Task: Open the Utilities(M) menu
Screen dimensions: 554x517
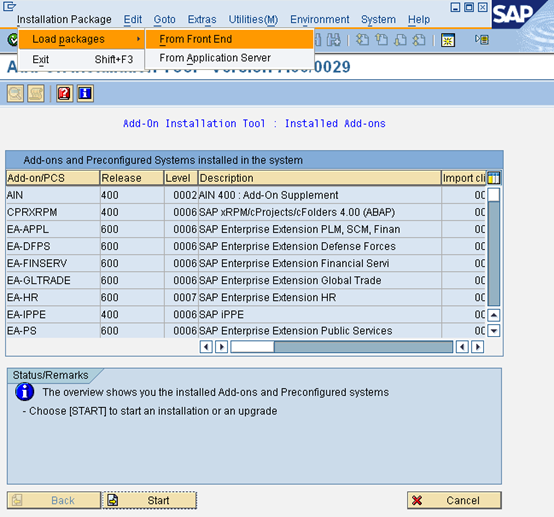Action: point(253,19)
